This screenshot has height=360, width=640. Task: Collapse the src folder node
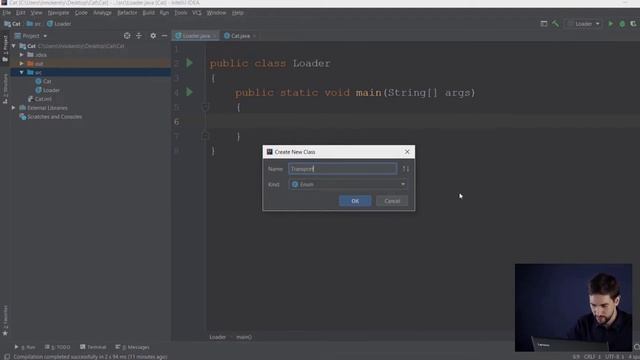(x=22, y=72)
